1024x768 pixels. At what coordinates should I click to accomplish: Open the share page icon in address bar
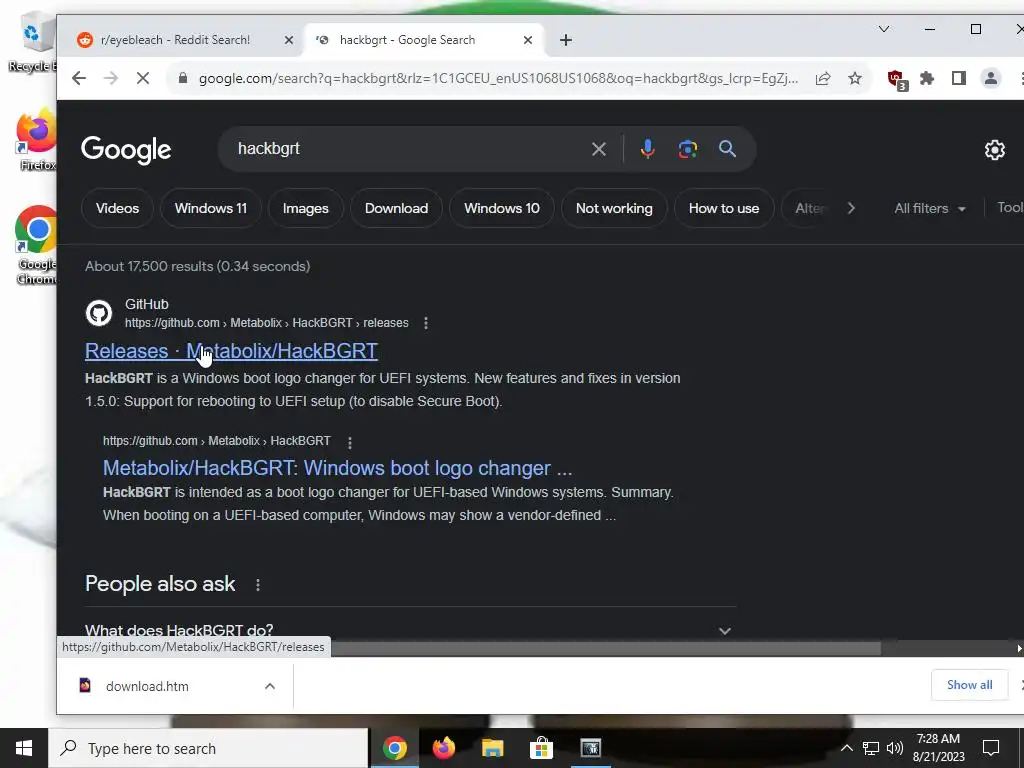tap(823, 78)
